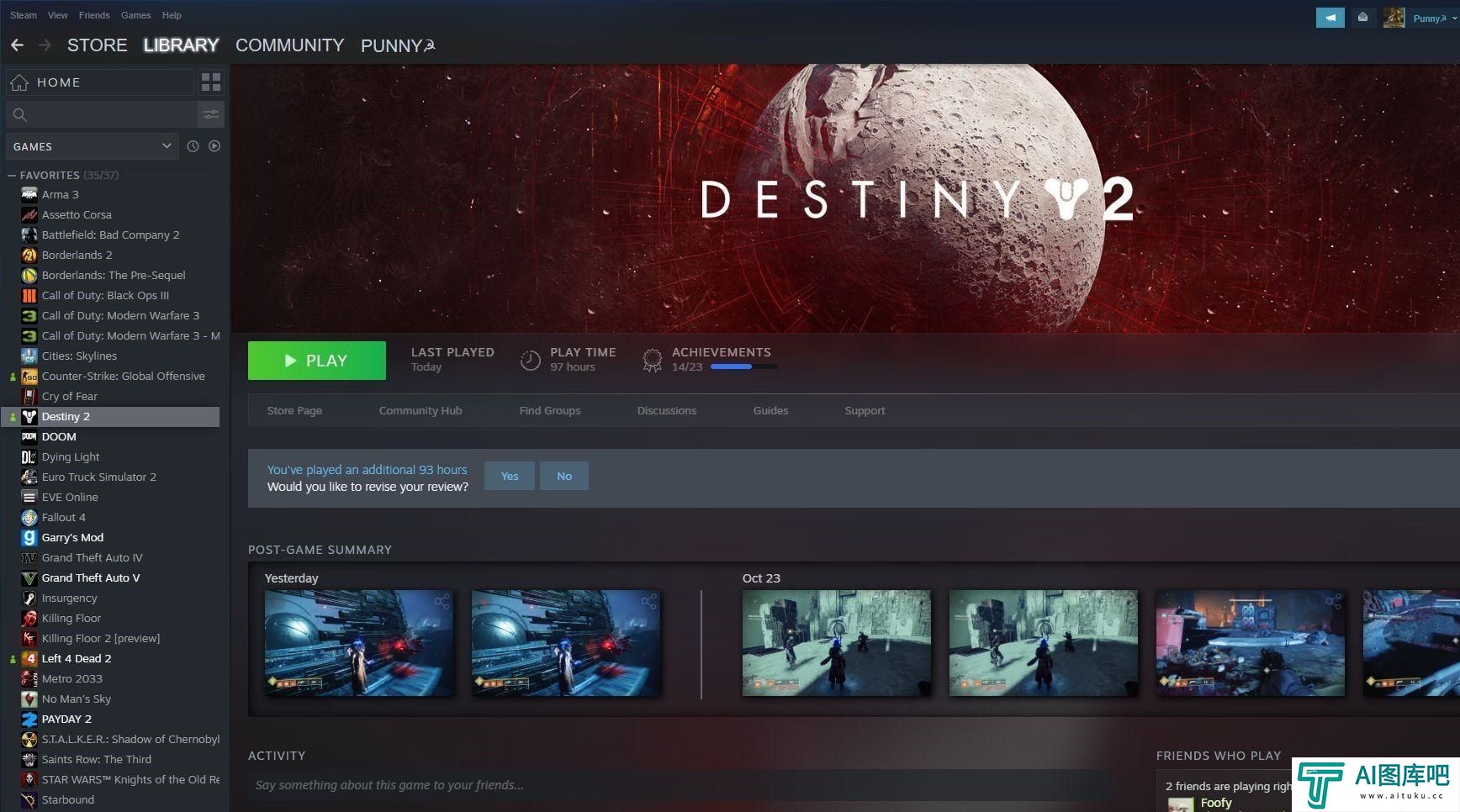Open advanced filter settings icon

click(211, 114)
